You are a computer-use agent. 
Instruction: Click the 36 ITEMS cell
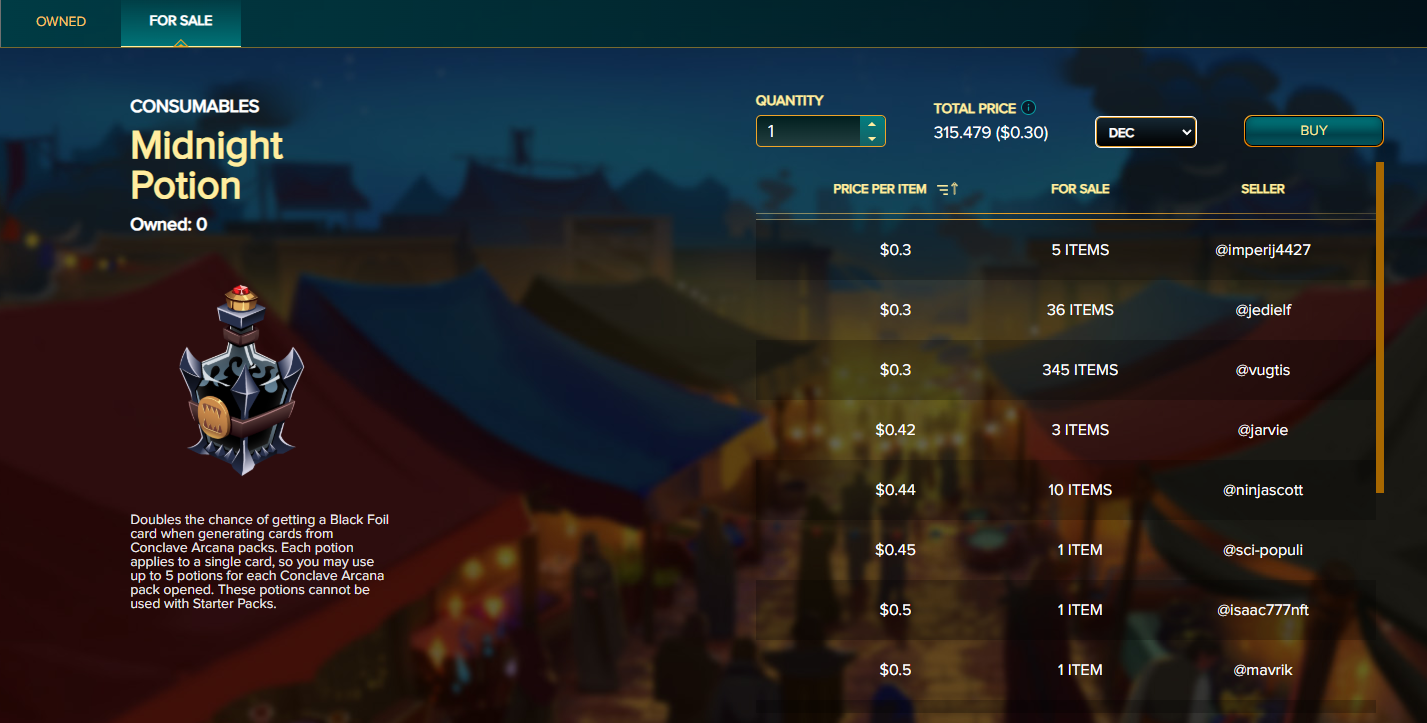[x=1080, y=310]
